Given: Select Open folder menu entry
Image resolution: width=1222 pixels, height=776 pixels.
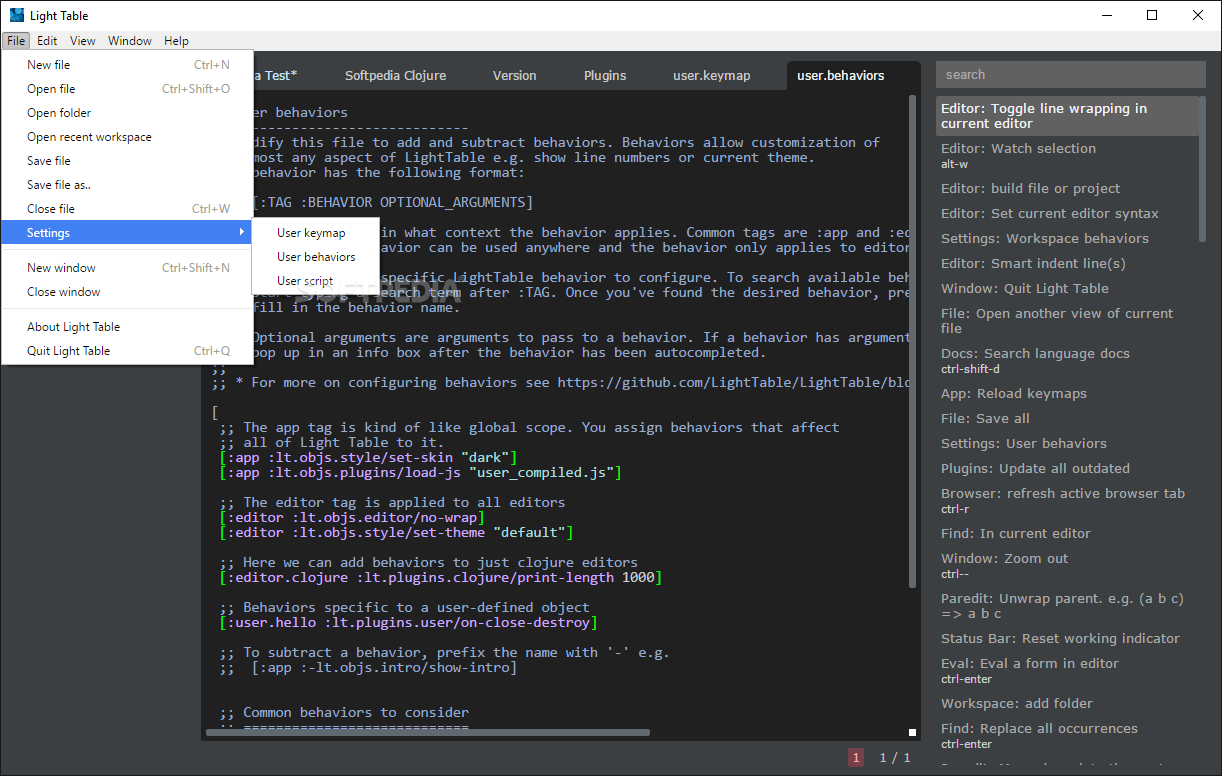Looking at the screenshot, I should click(x=128, y=113).
